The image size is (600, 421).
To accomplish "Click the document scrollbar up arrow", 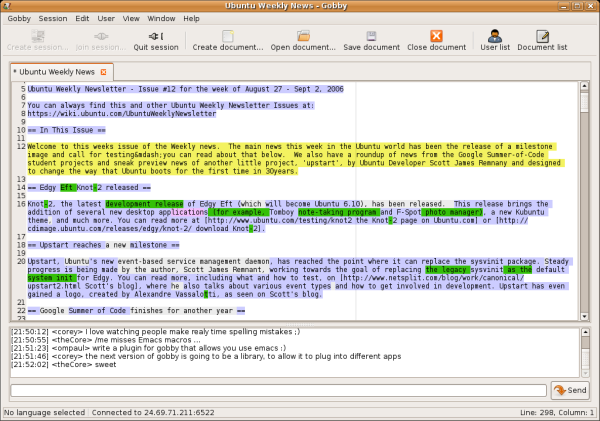I will click(x=584, y=86).
